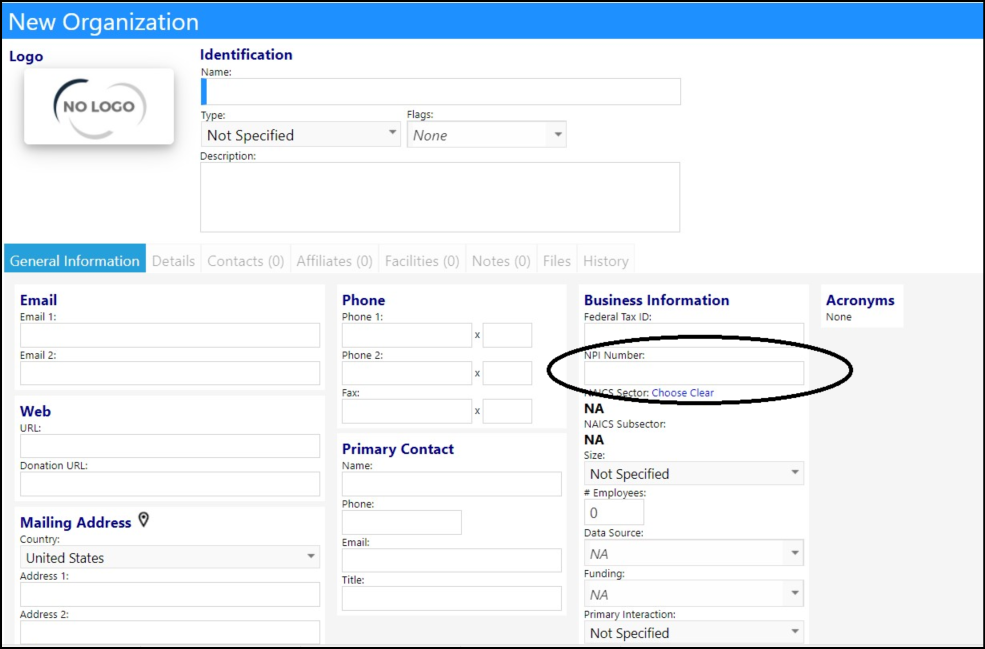The height and width of the screenshot is (649, 985).
Task: Click the 'Business Information' heading
Action: 656,300
